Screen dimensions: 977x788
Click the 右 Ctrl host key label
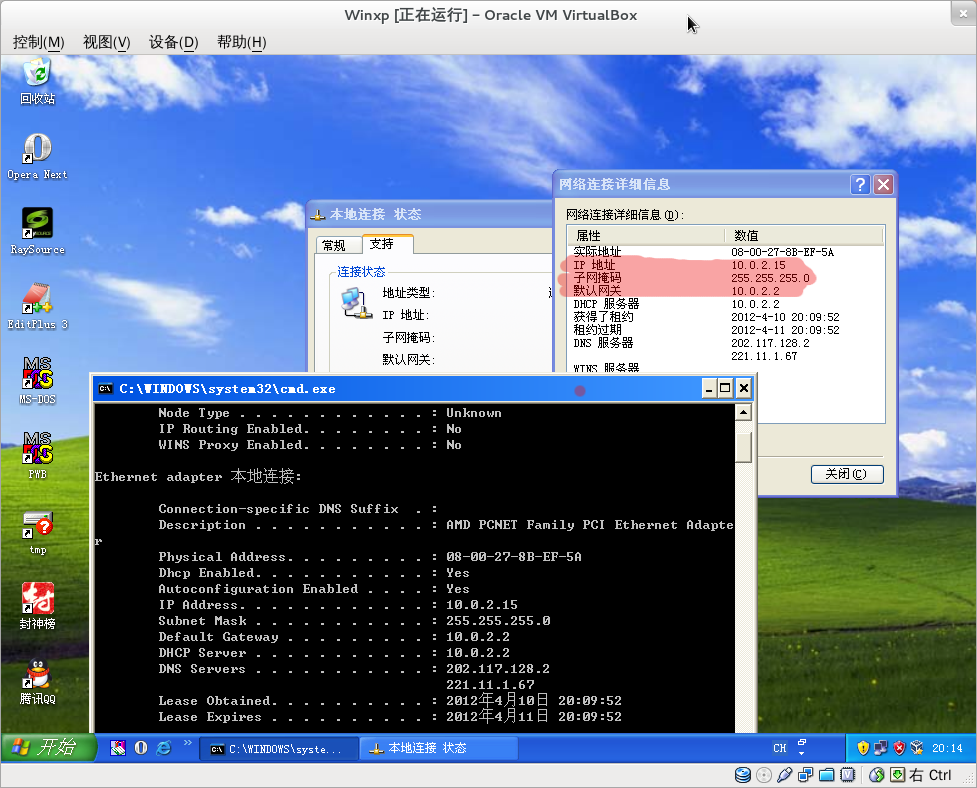coord(930,775)
